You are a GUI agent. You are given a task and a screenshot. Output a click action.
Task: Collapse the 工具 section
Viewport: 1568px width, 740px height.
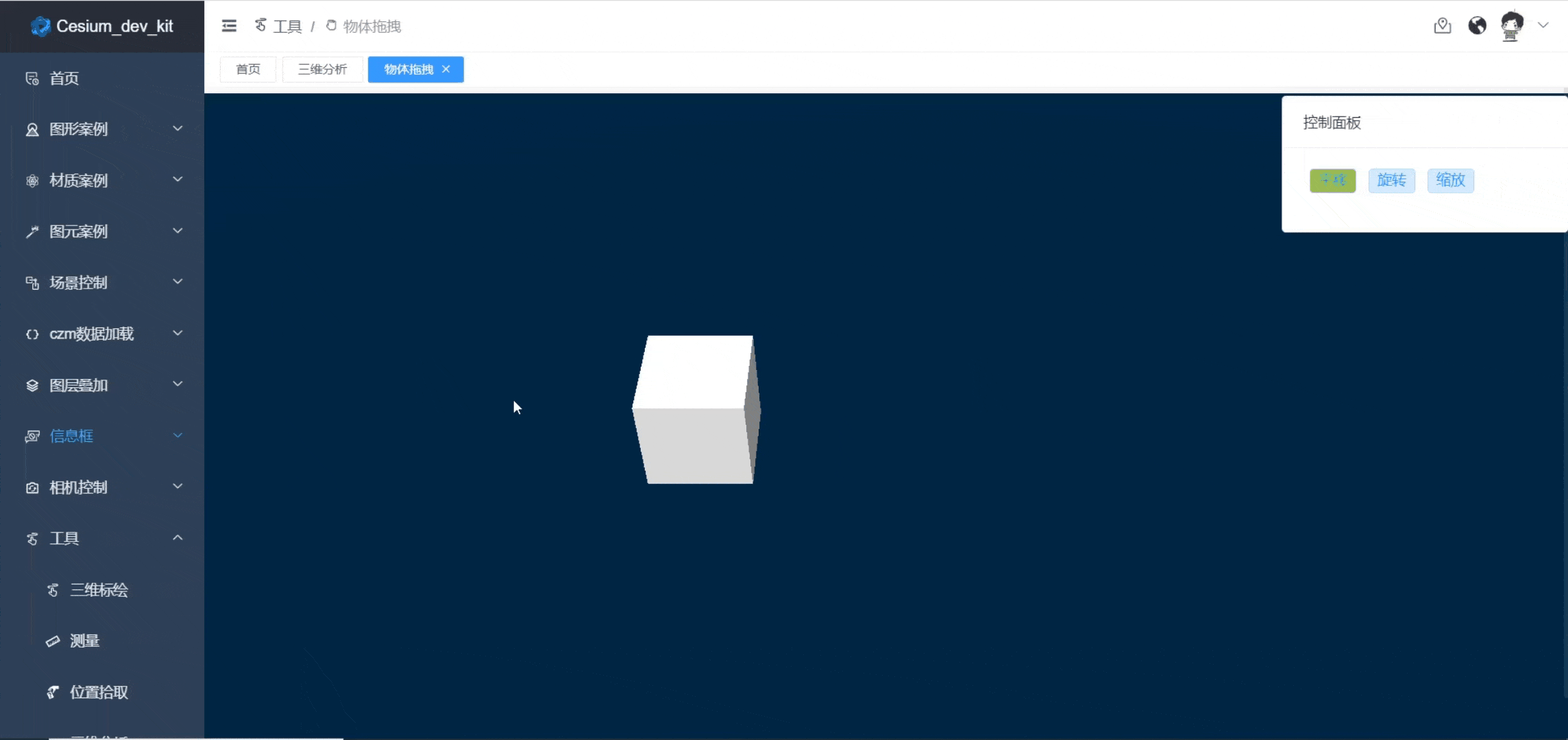coord(178,538)
